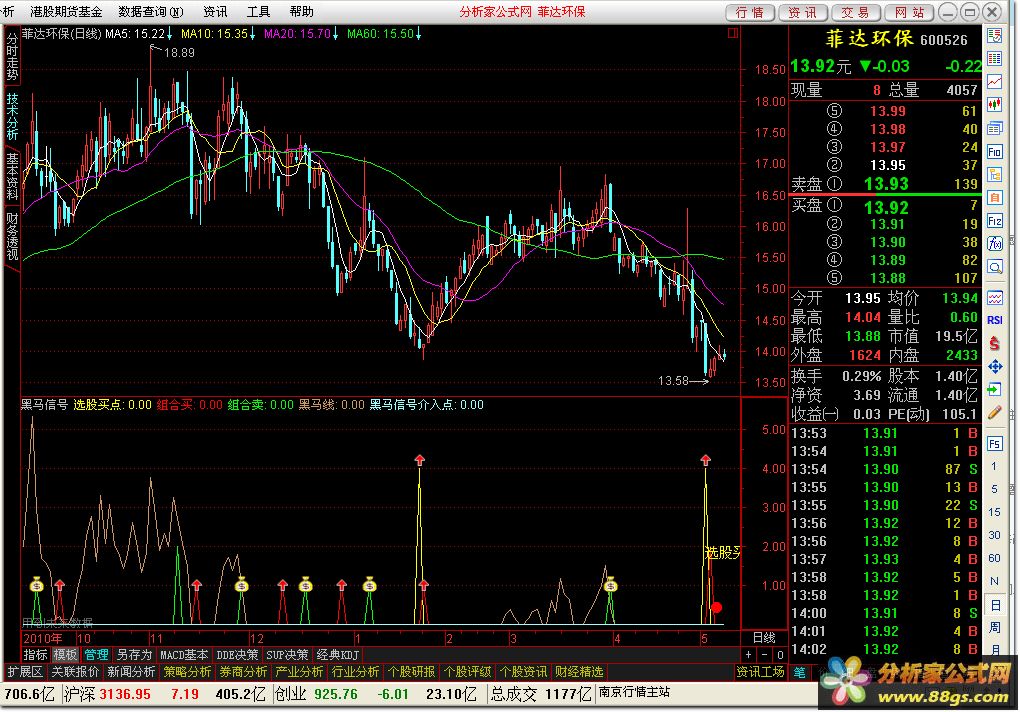Viewport: 1020px width, 712px height.
Task: Open F10 company info icon
Action: click(x=995, y=152)
